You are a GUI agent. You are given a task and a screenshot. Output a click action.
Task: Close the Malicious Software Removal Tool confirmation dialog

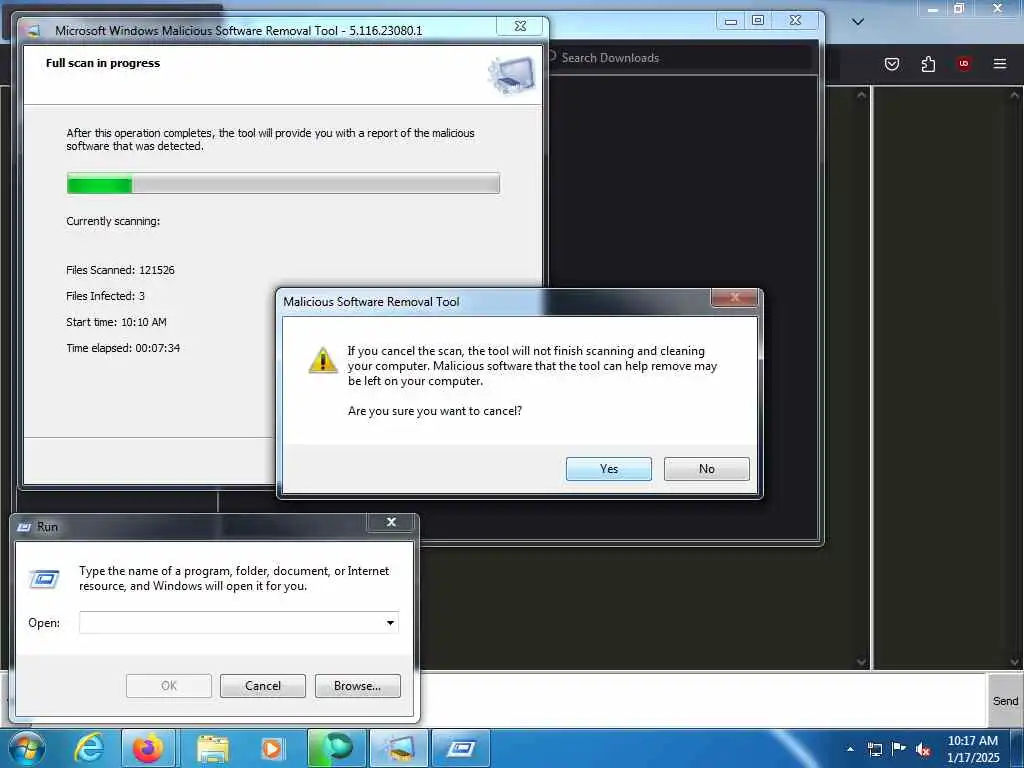[x=735, y=297]
